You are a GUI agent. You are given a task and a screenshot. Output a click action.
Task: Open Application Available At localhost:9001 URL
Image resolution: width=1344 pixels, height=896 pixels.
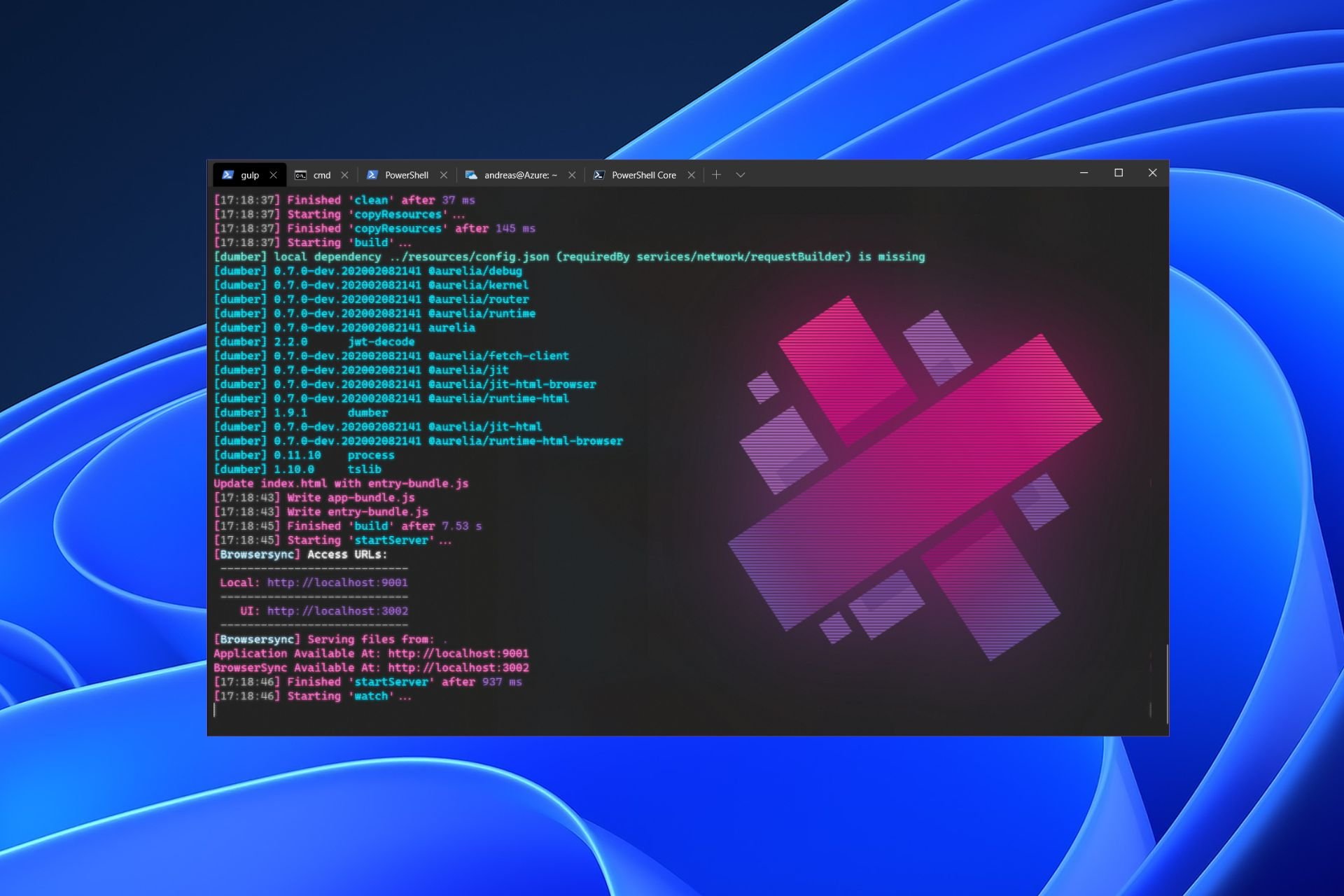pos(458,654)
